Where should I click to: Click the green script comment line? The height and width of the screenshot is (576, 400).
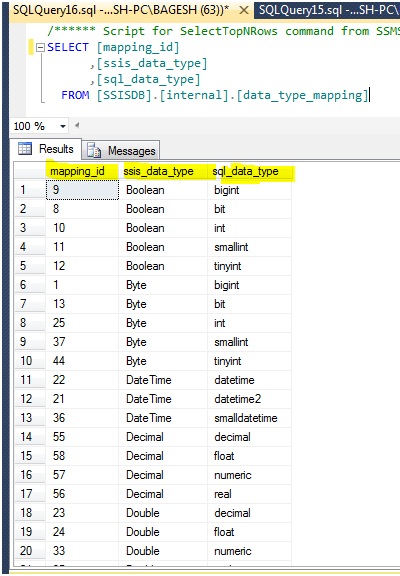pyautogui.click(x=223, y=31)
